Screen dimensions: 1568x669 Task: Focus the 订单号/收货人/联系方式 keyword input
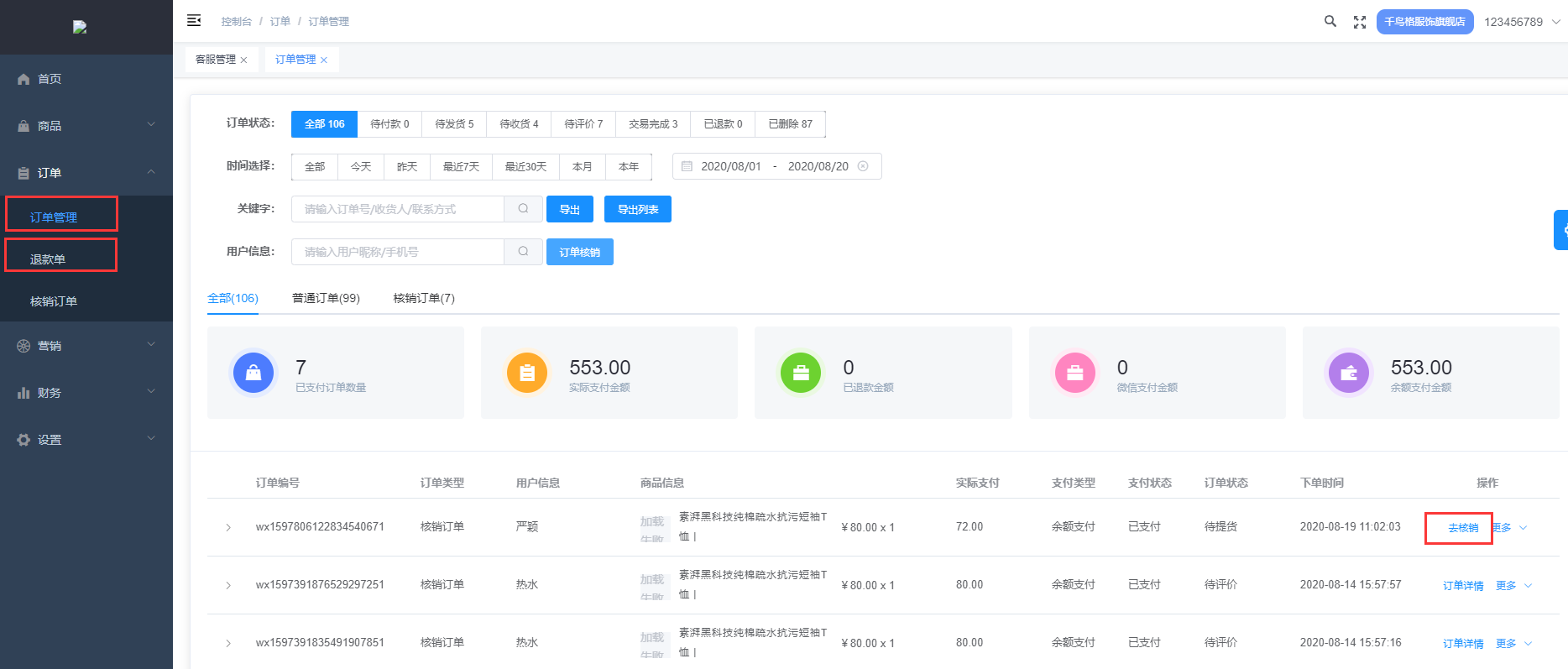pos(398,209)
